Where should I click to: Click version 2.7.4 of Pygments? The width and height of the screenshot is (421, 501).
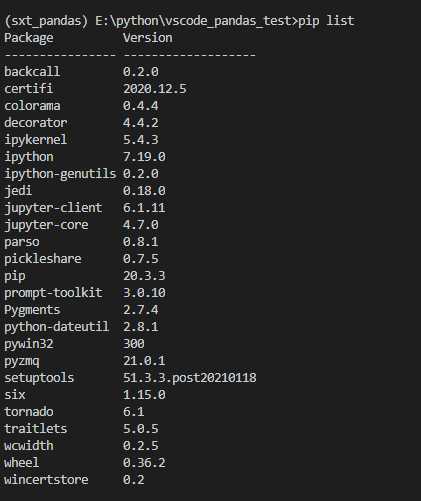(141, 310)
